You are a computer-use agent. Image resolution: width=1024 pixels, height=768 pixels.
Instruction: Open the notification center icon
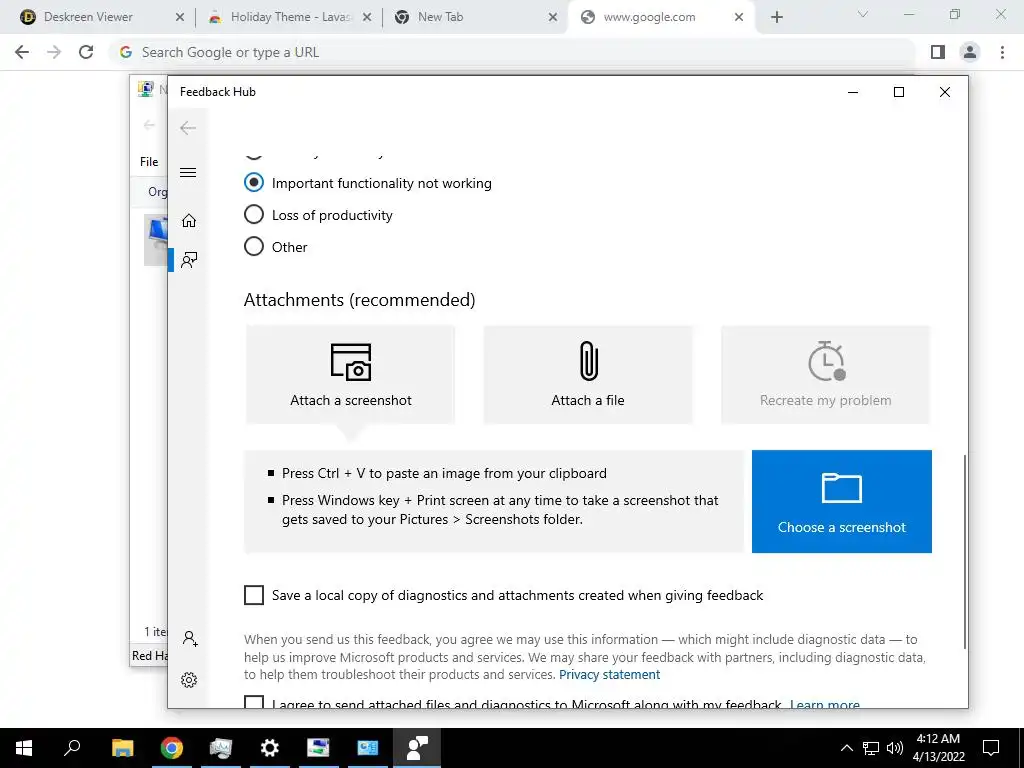point(991,748)
